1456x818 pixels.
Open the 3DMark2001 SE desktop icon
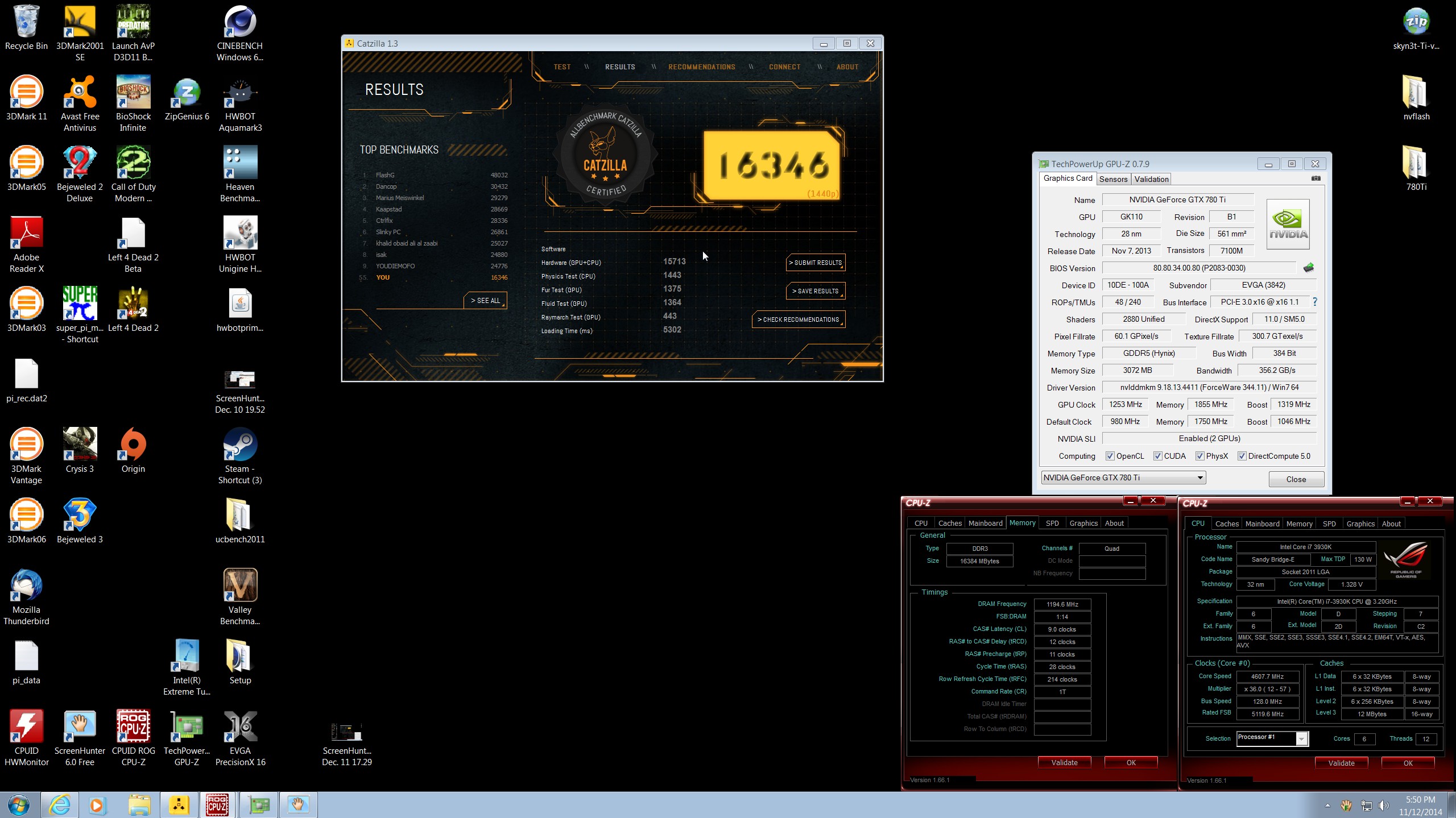[80, 33]
